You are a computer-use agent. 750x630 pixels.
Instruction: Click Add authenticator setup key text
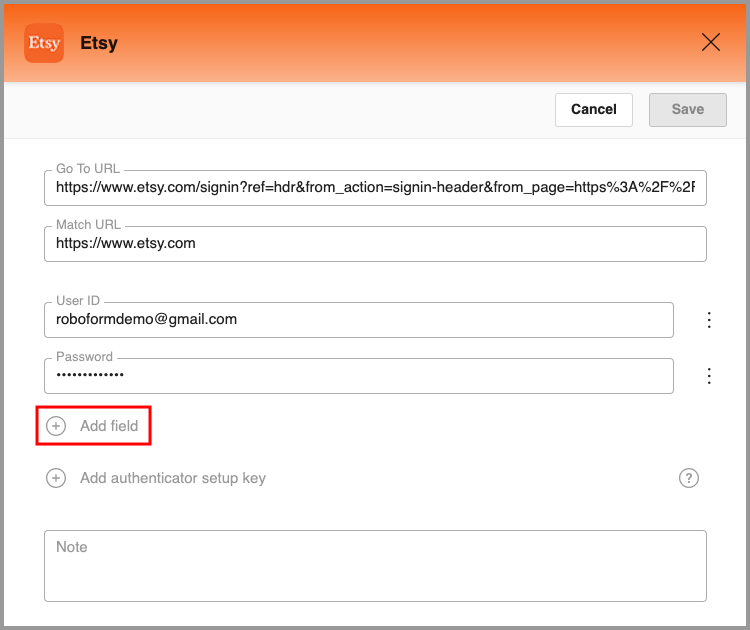[173, 478]
